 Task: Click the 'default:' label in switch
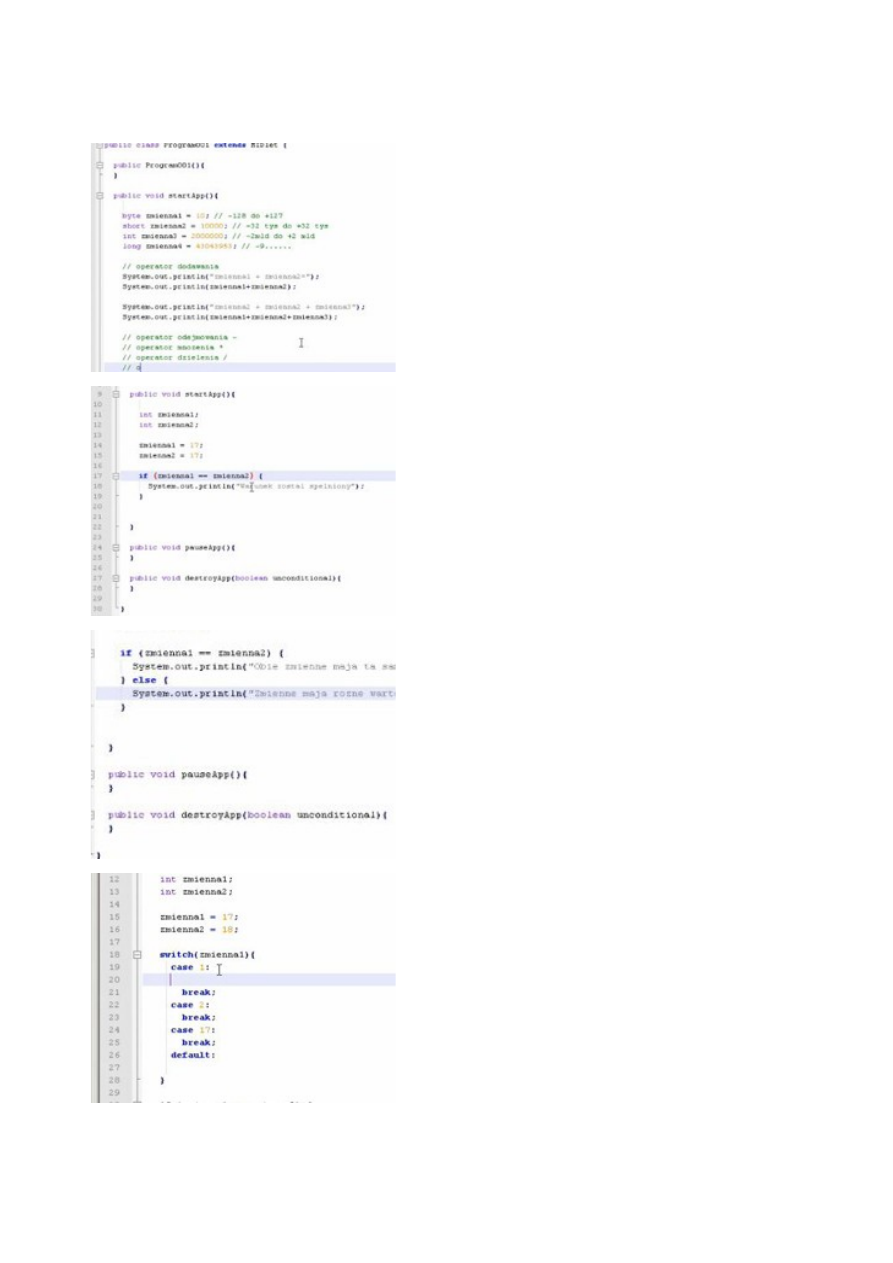(192, 1055)
